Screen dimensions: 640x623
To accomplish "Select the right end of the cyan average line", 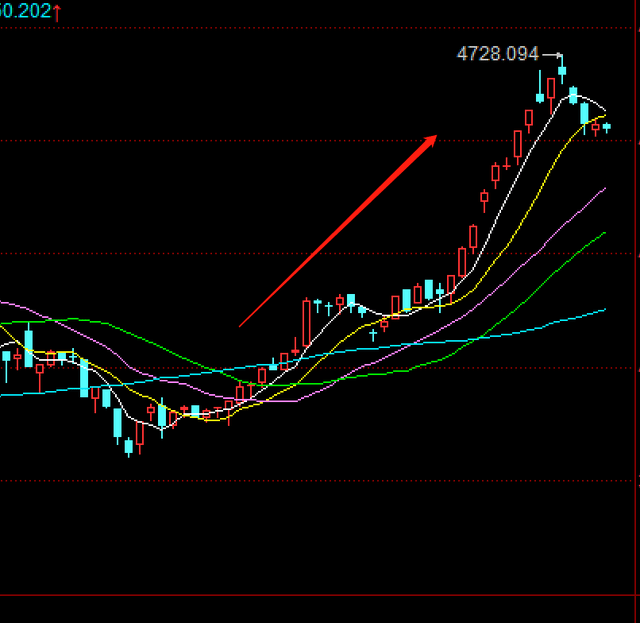I will tap(604, 311).
